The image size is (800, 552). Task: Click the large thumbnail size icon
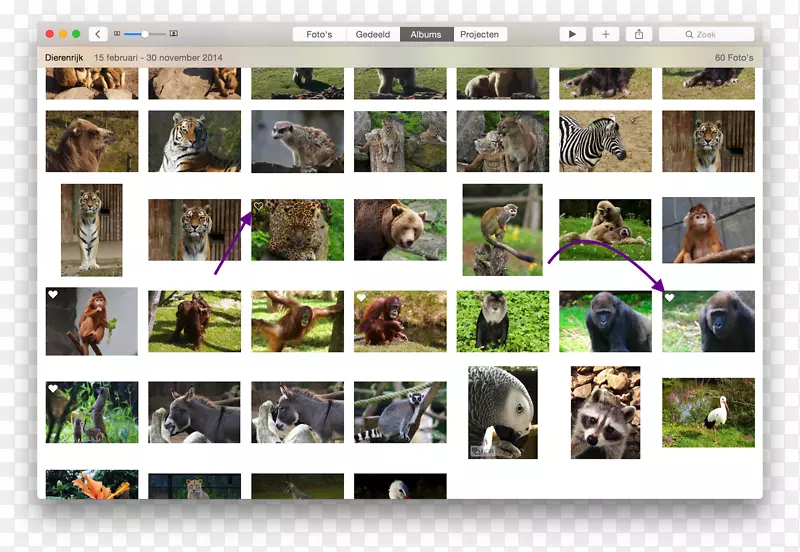pos(174,34)
